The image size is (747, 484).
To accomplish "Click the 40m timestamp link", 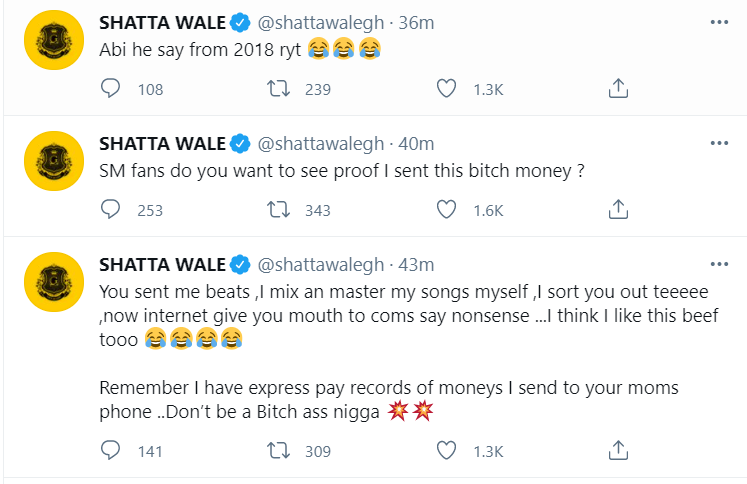I will click(x=415, y=144).
